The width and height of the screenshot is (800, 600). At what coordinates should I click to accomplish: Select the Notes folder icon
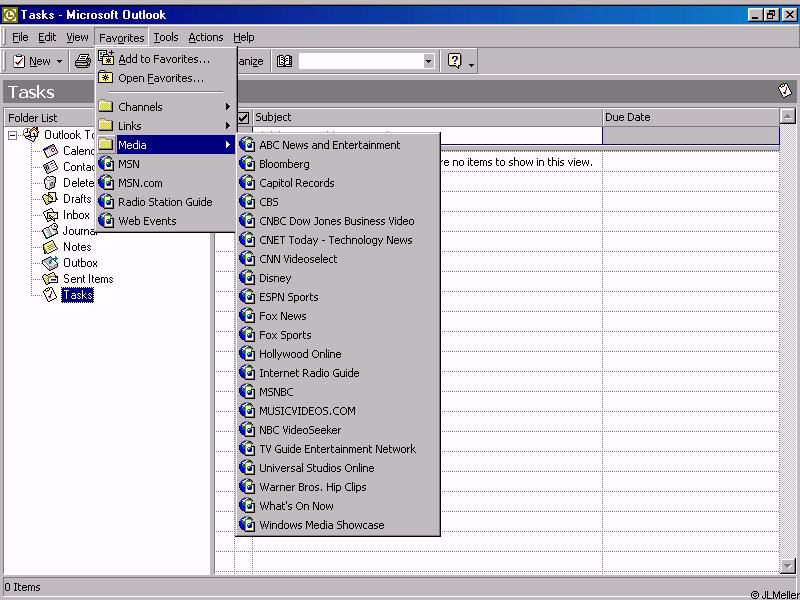(x=50, y=247)
